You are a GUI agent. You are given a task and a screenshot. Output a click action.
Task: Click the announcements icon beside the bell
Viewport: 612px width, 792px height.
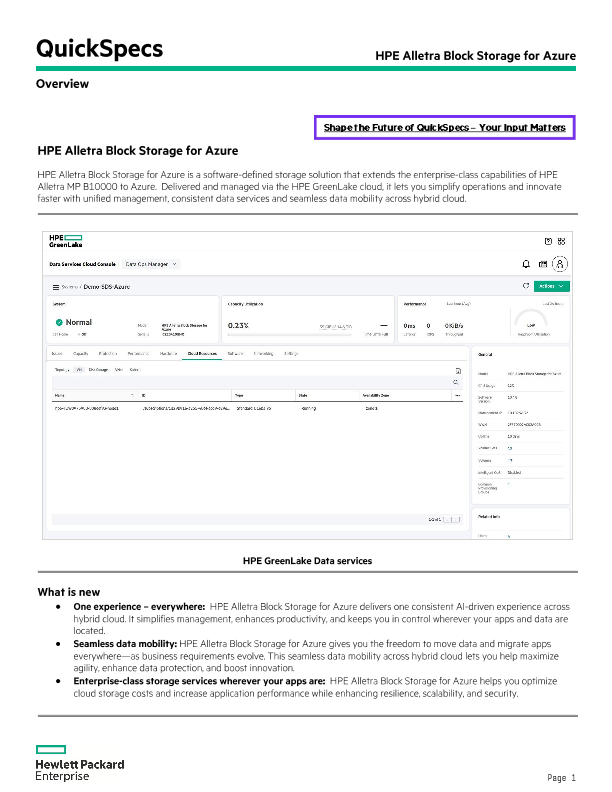pyautogui.click(x=543, y=264)
